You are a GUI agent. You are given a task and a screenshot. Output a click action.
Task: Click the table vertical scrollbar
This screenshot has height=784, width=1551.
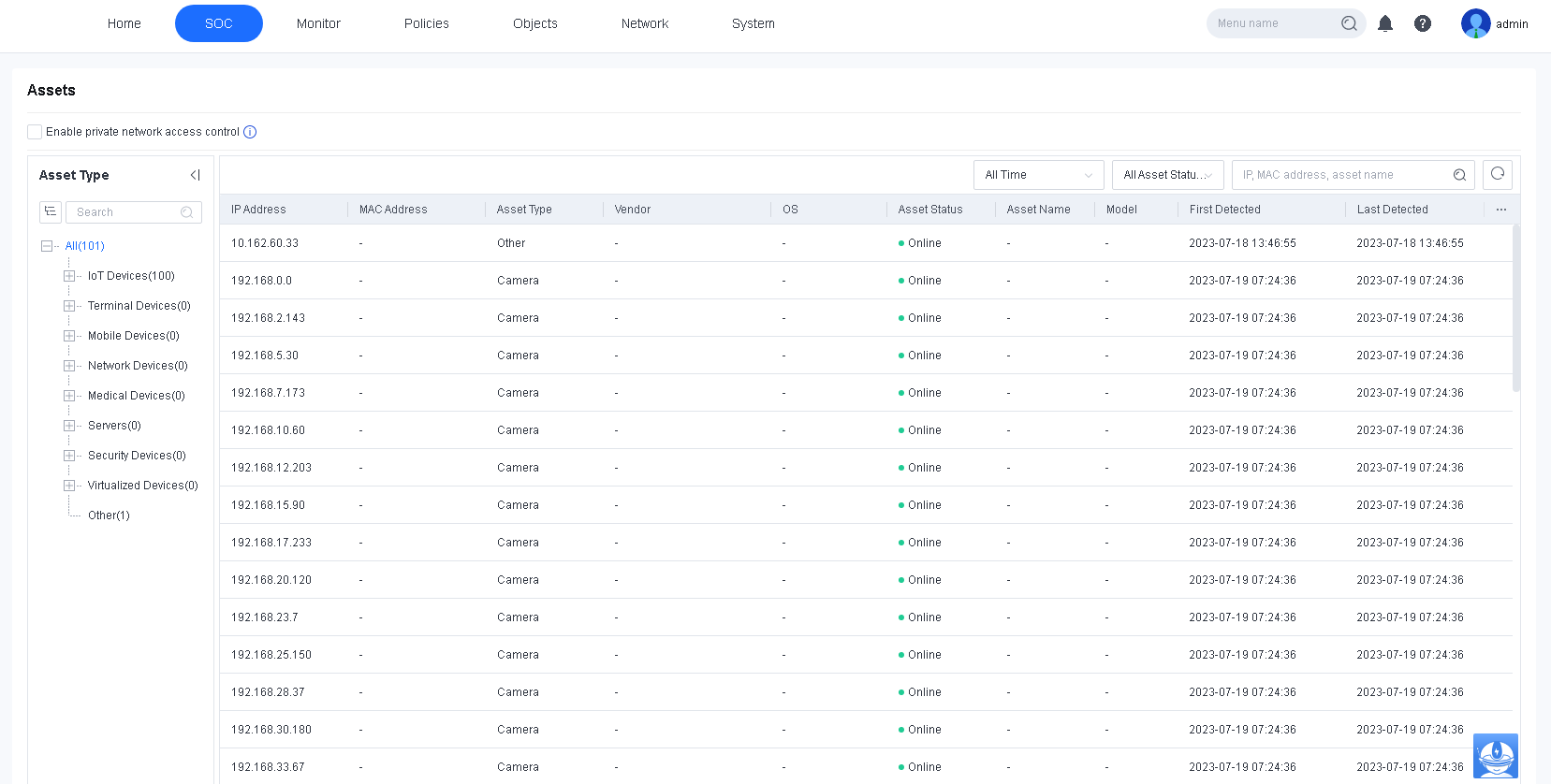pos(1515,309)
